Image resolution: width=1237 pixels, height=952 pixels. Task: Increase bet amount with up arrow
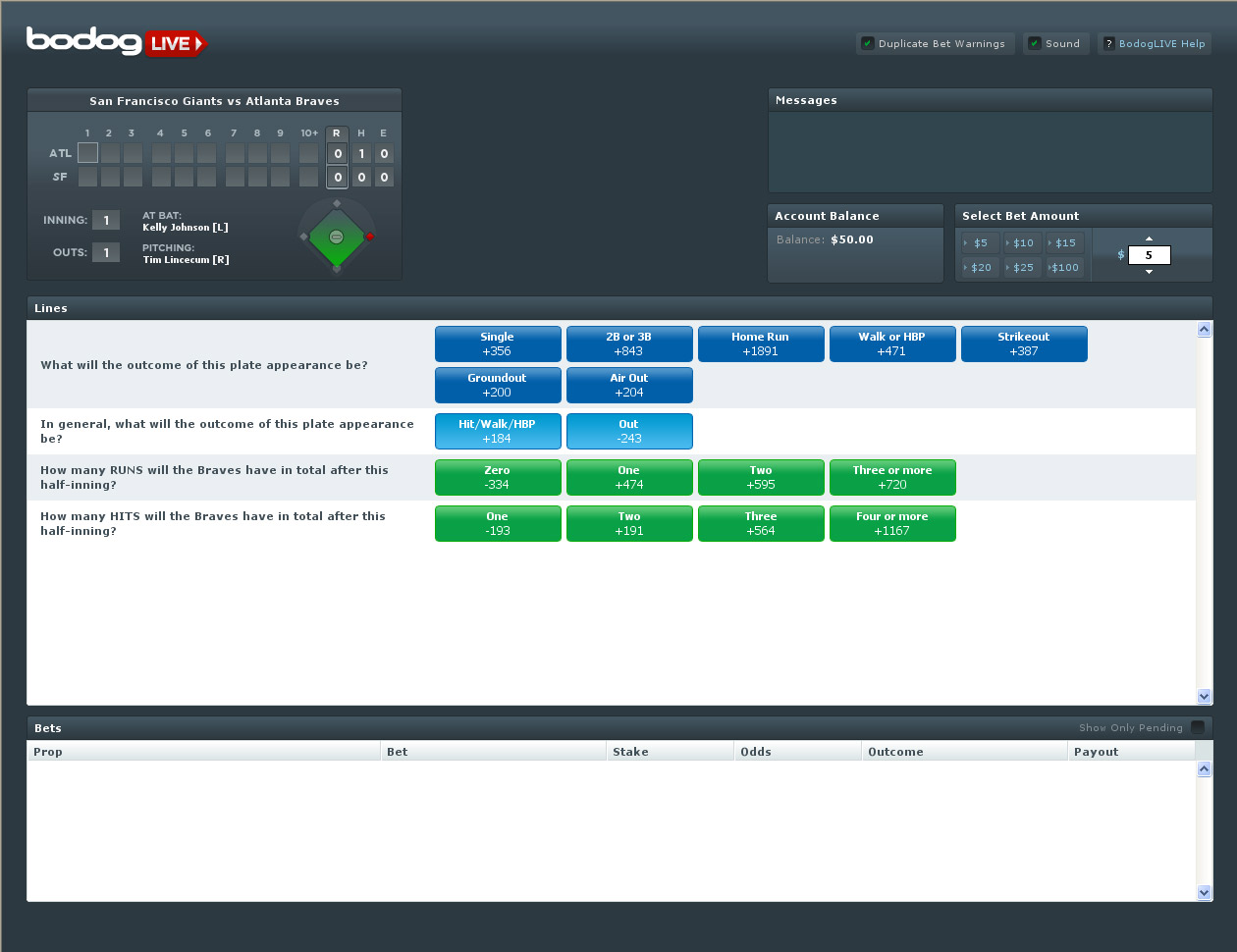point(1150,238)
